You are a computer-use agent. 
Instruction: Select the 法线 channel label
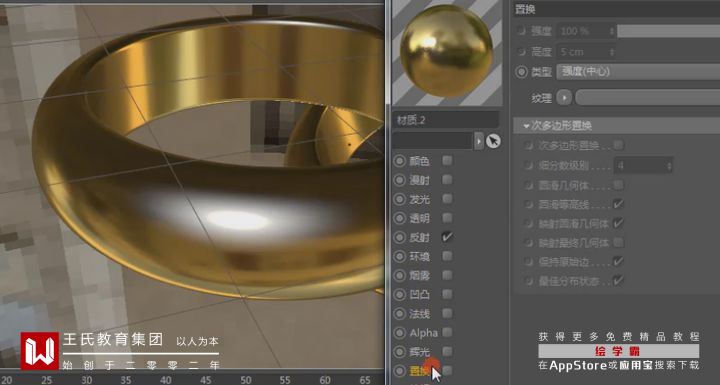(419, 314)
